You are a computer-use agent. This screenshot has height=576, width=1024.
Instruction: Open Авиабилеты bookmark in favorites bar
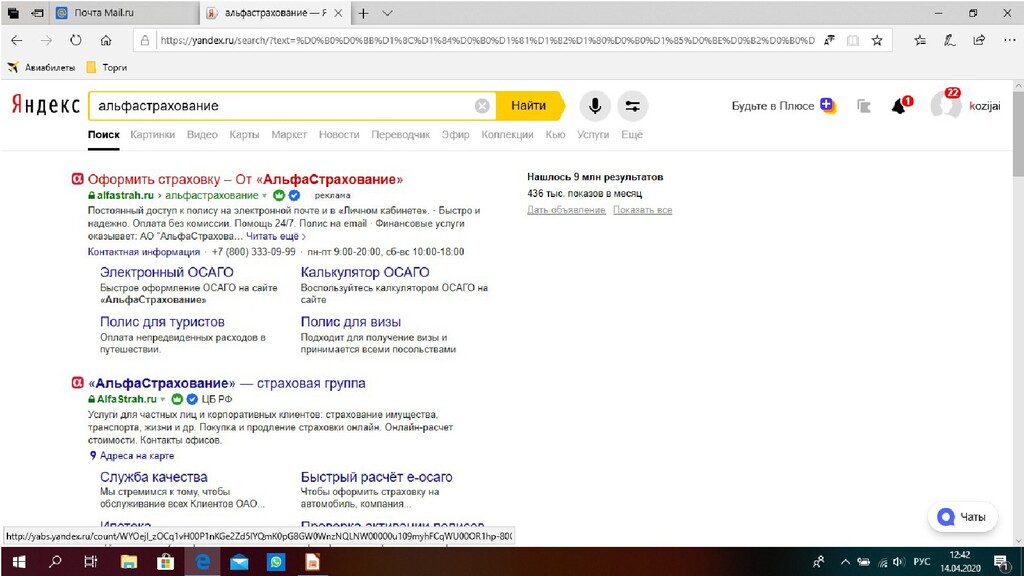point(41,67)
